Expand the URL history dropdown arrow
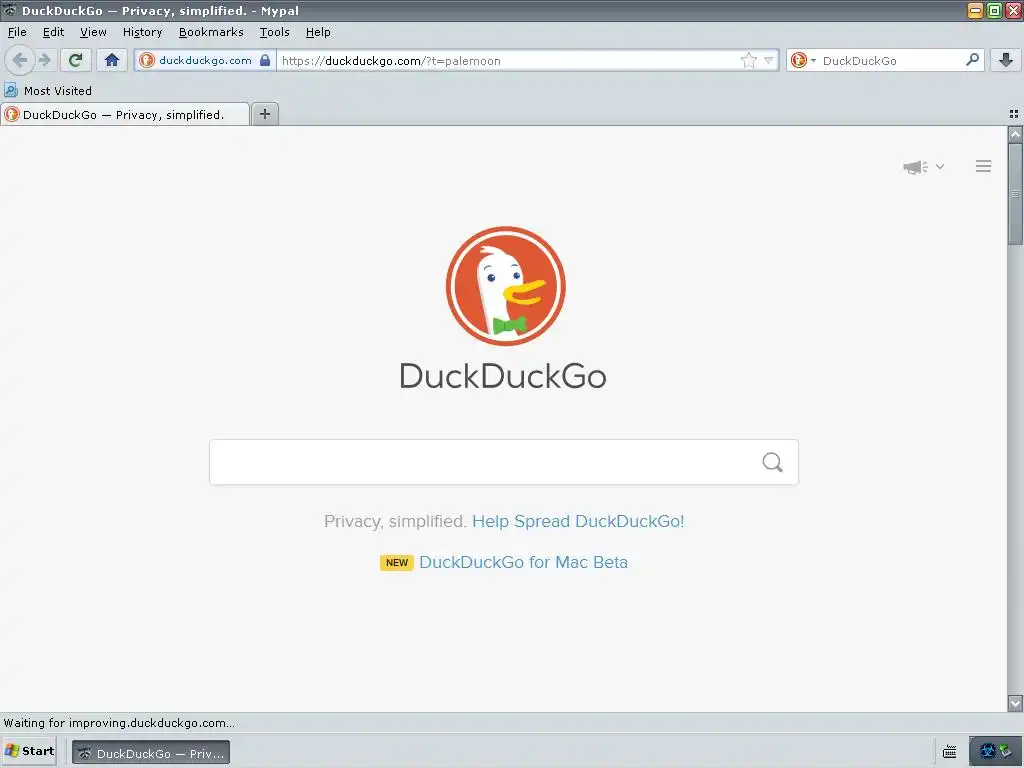The image size is (1024, 768). tap(769, 61)
